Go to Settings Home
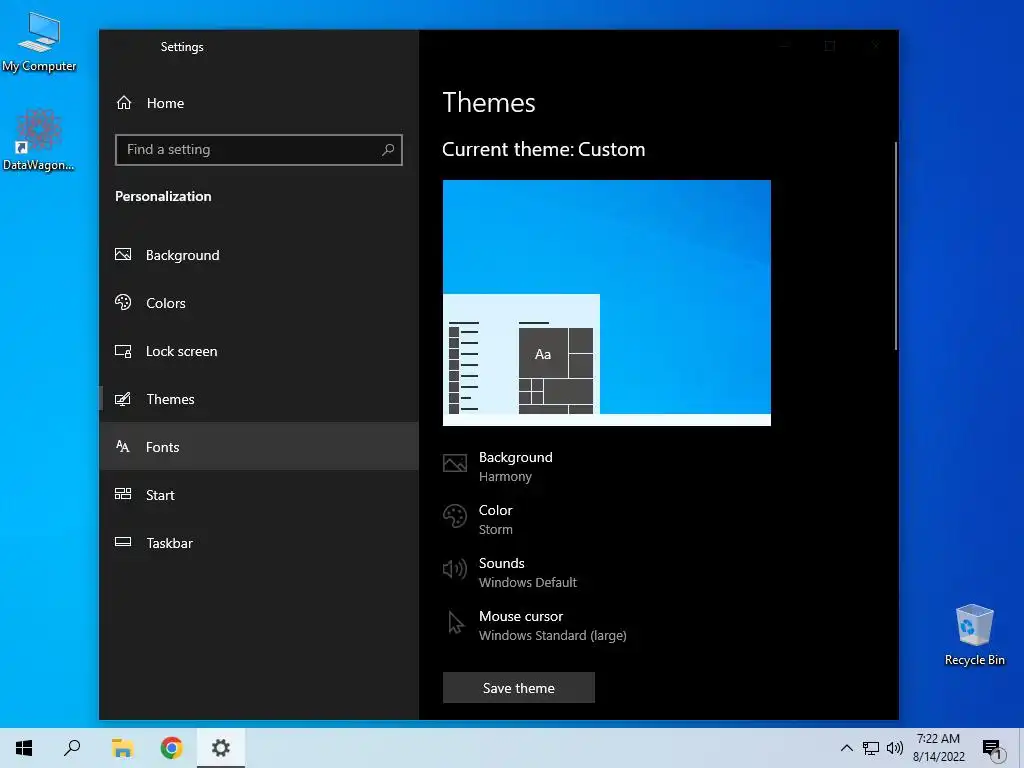 [x=259, y=103]
